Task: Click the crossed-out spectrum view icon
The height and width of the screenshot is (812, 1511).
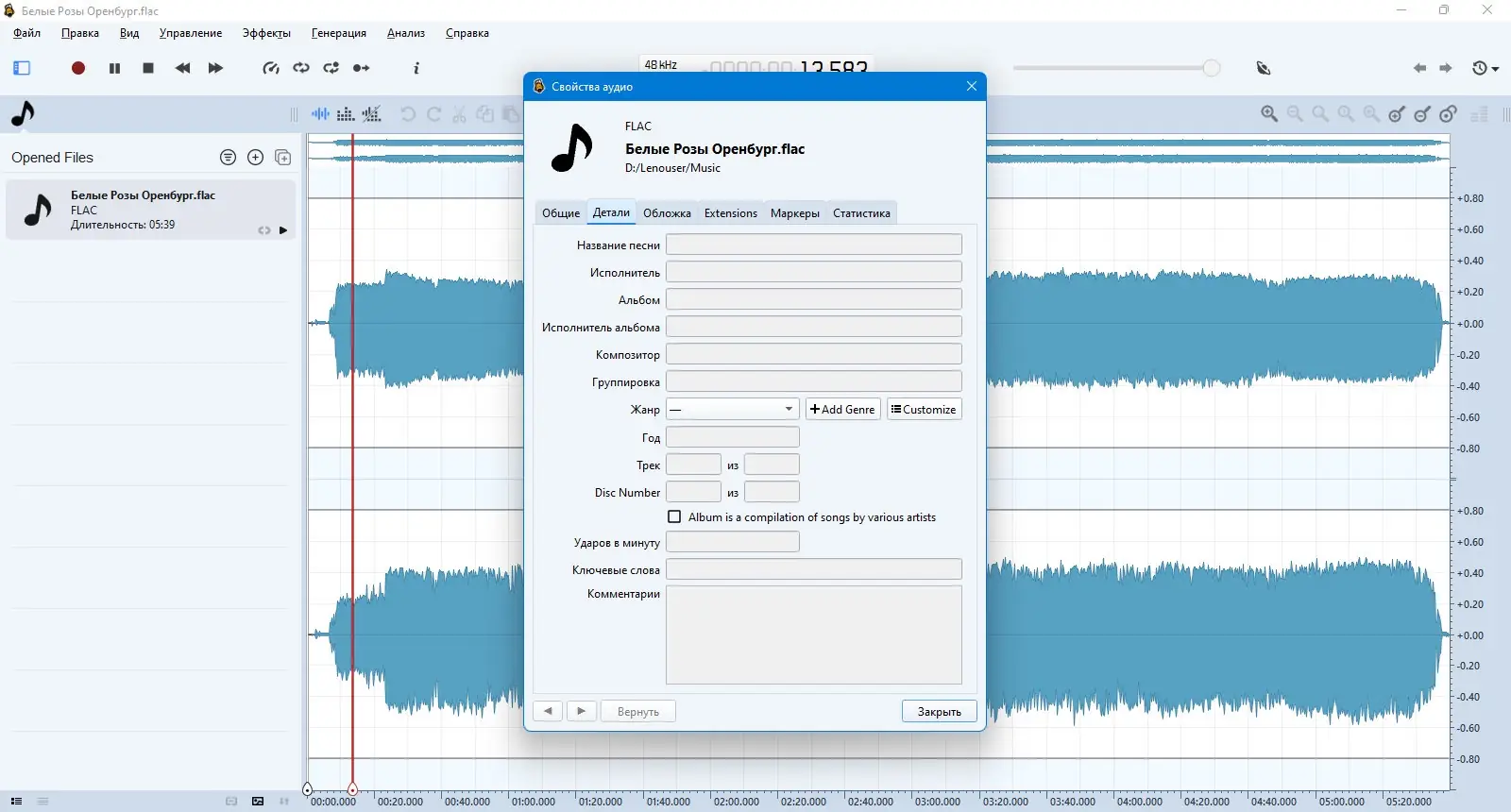Action: (372, 114)
